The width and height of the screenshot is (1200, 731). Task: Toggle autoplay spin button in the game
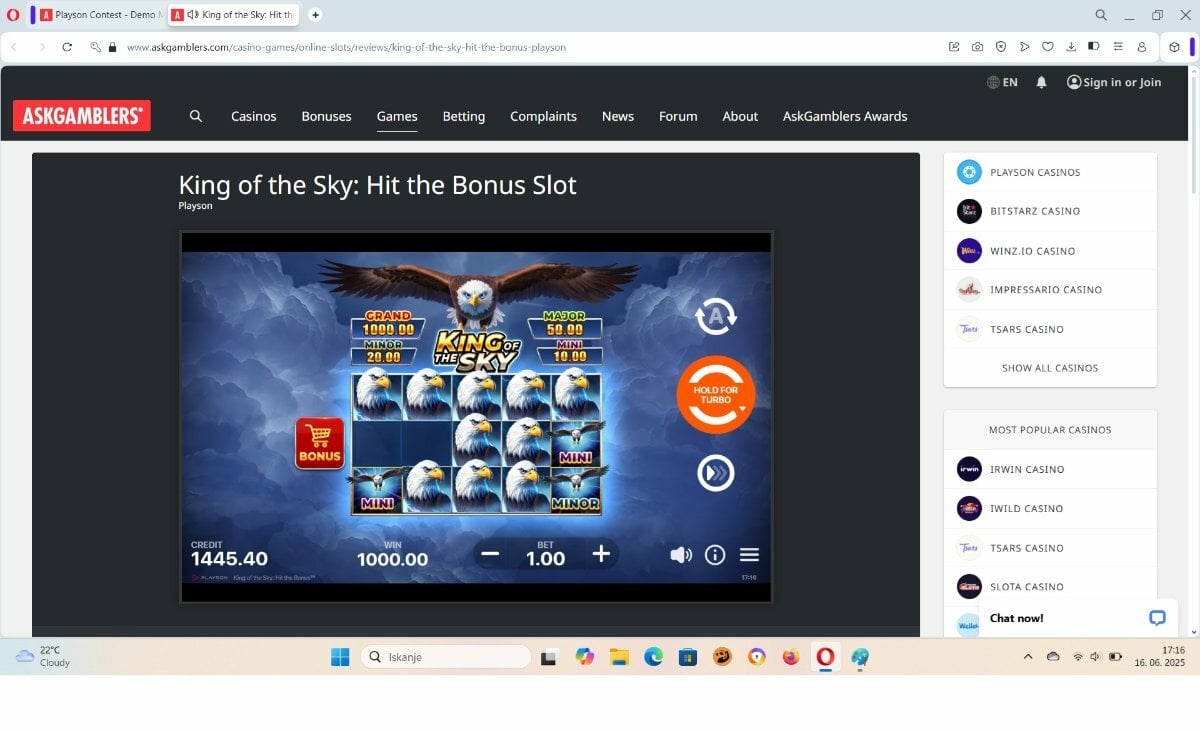click(716, 316)
